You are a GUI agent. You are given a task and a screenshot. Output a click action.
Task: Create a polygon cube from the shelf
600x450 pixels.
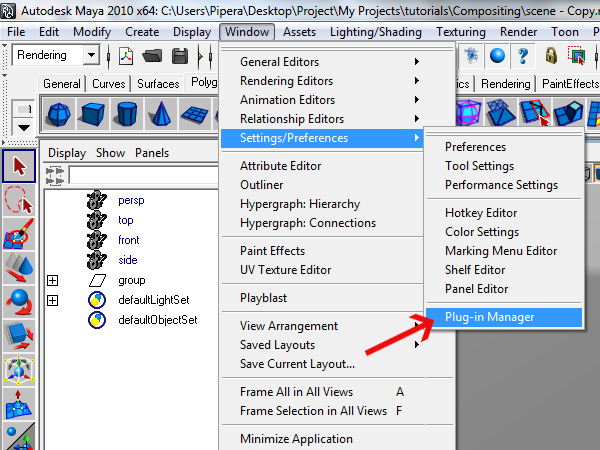93,114
